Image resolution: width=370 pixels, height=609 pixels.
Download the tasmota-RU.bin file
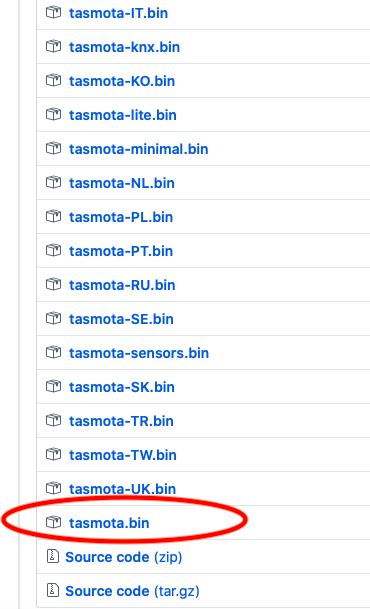(x=122, y=285)
